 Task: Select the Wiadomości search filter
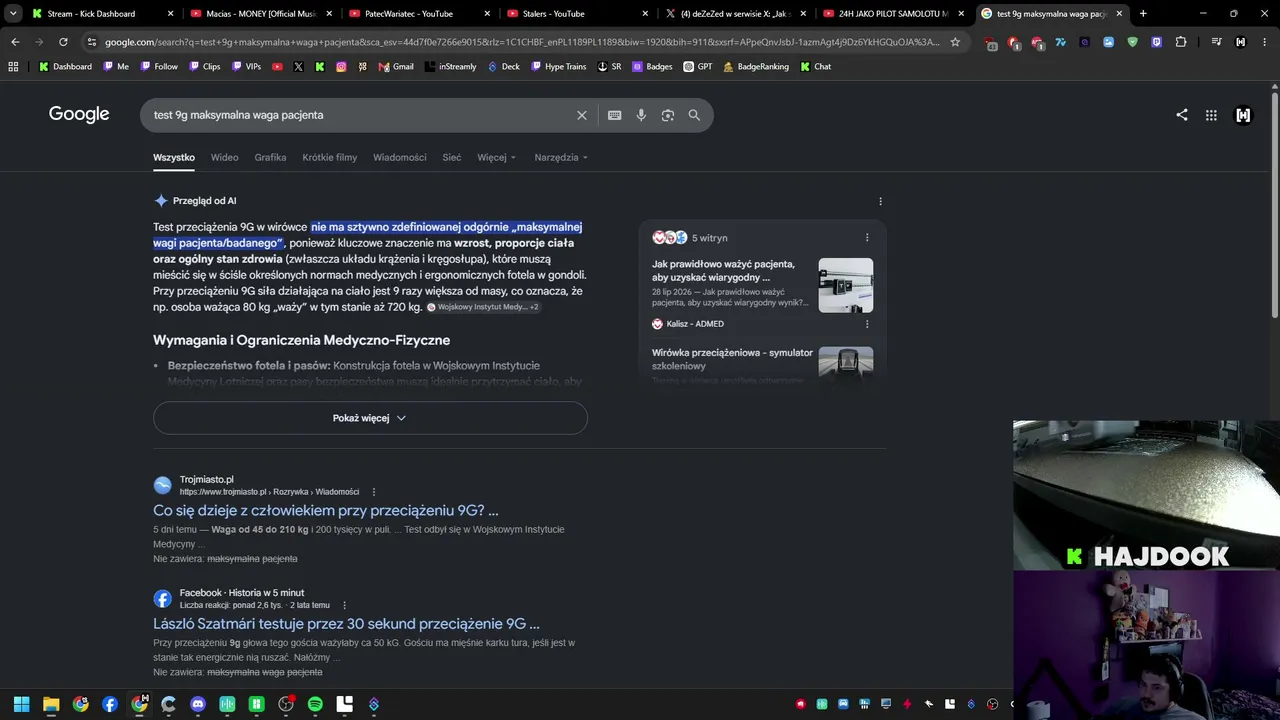[400, 157]
